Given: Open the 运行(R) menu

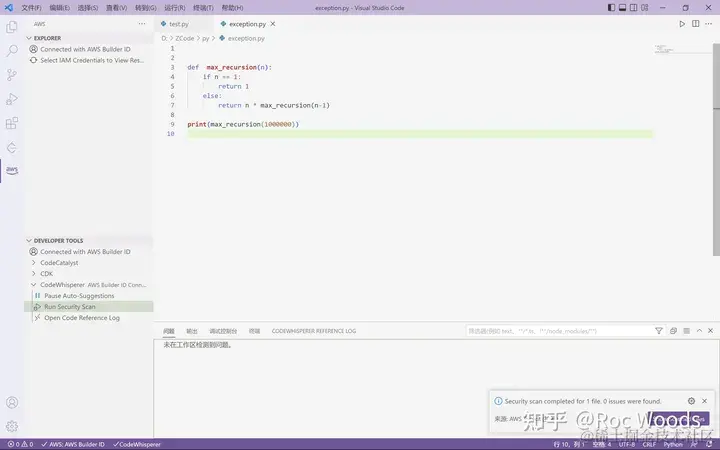Looking at the screenshot, I should 174,8.
